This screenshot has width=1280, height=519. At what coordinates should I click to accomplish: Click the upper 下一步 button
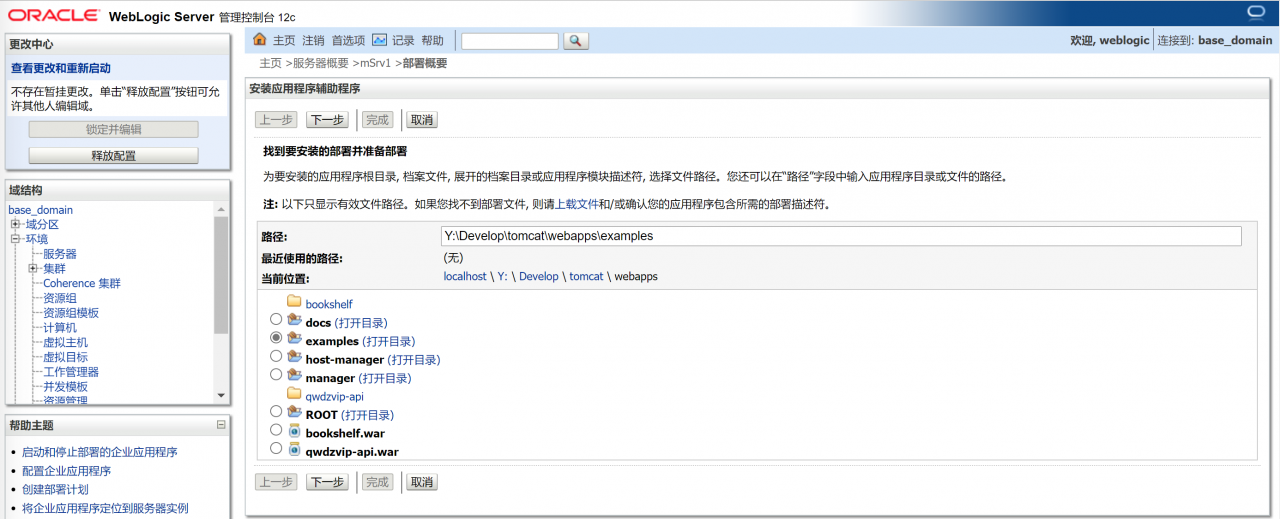[x=327, y=120]
